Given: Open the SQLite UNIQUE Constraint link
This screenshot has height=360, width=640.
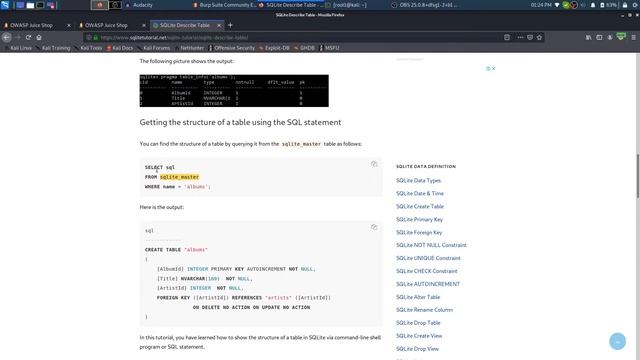Looking at the screenshot, I should point(428,258).
